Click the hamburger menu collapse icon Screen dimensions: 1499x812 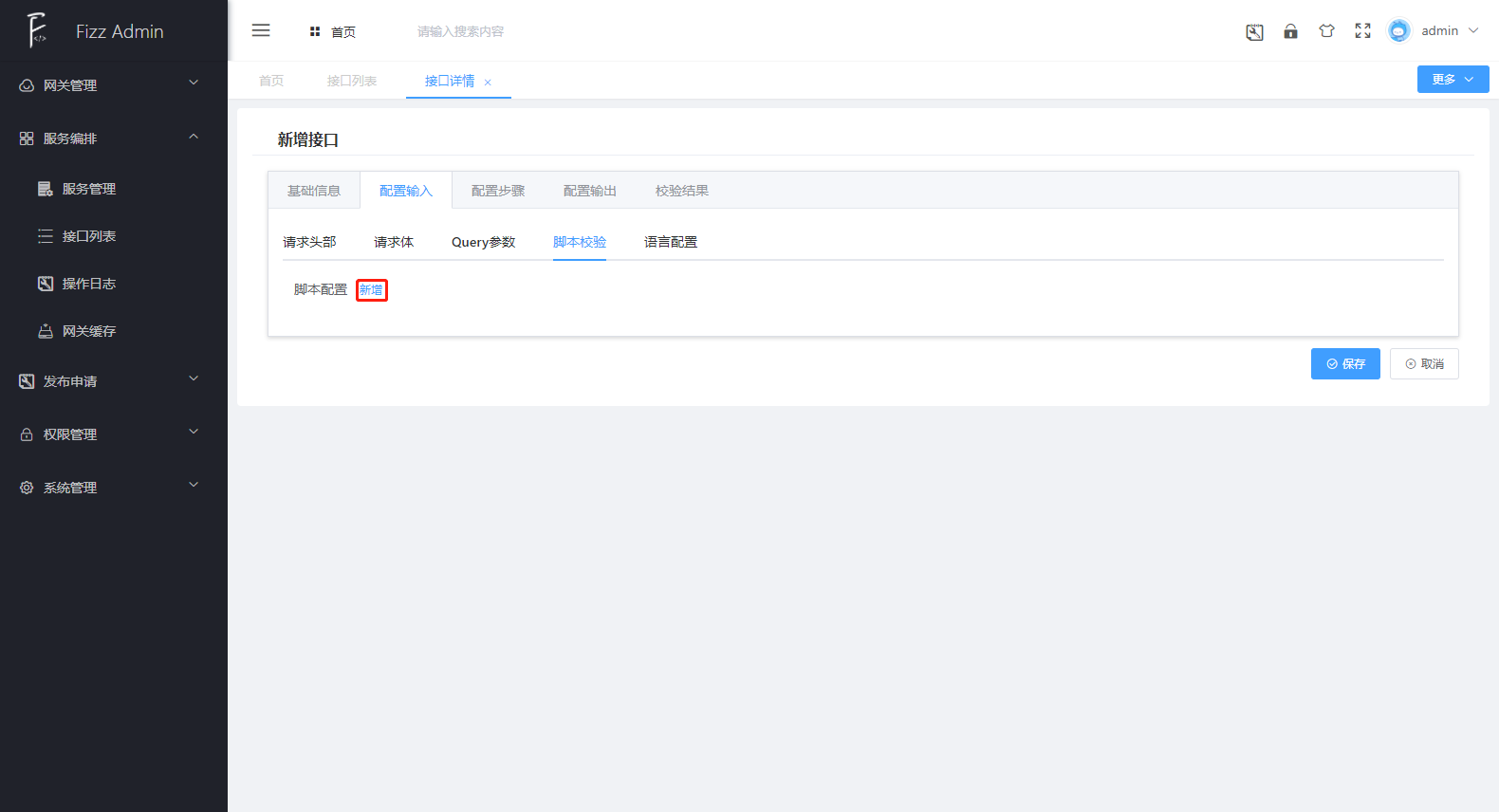point(261,30)
